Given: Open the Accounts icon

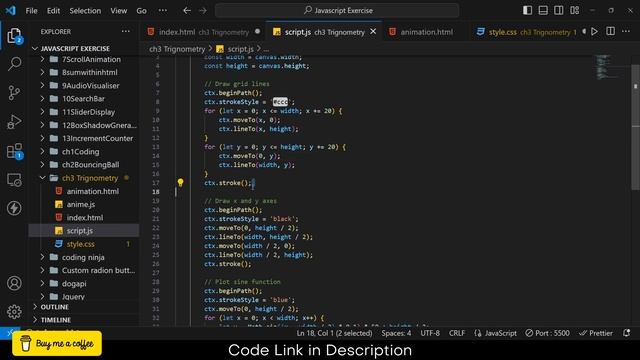Looking at the screenshot, I should (14, 283).
